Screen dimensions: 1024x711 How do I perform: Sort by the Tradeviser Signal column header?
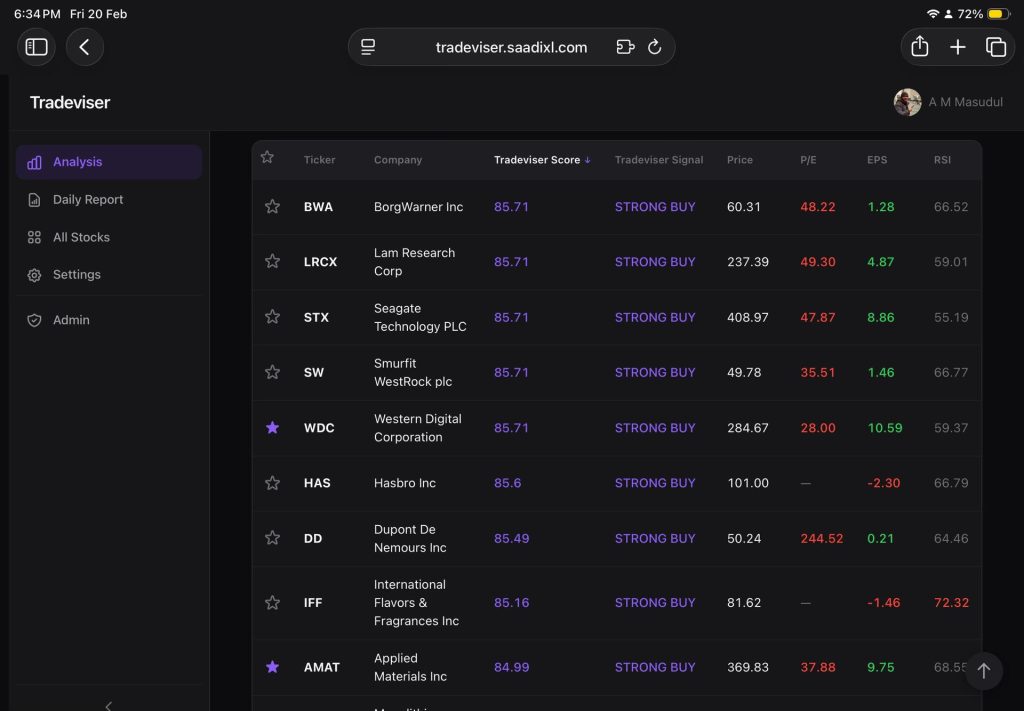tap(658, 160)
